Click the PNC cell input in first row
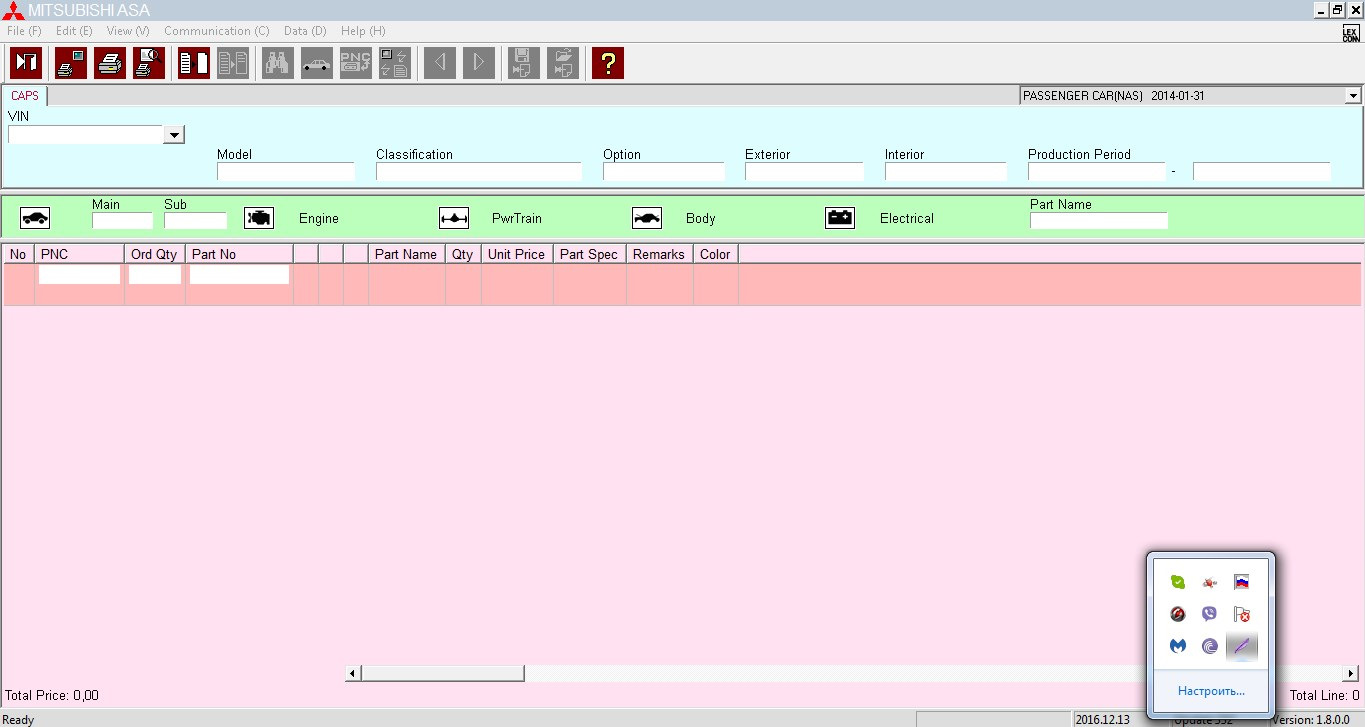This screenshot has height=727, width=1365. (79, 274)
